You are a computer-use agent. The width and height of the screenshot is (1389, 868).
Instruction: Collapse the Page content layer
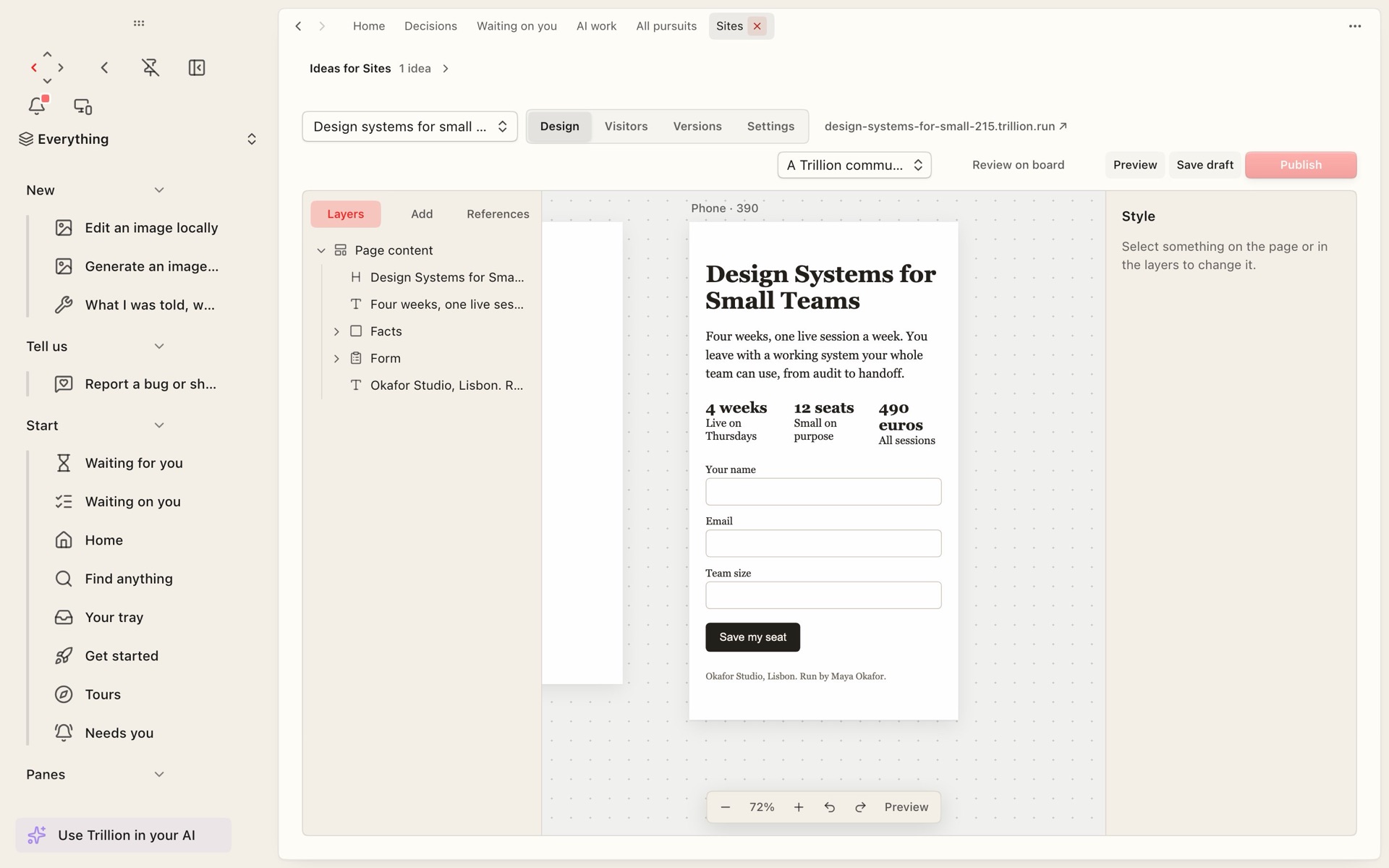[321, 250]
